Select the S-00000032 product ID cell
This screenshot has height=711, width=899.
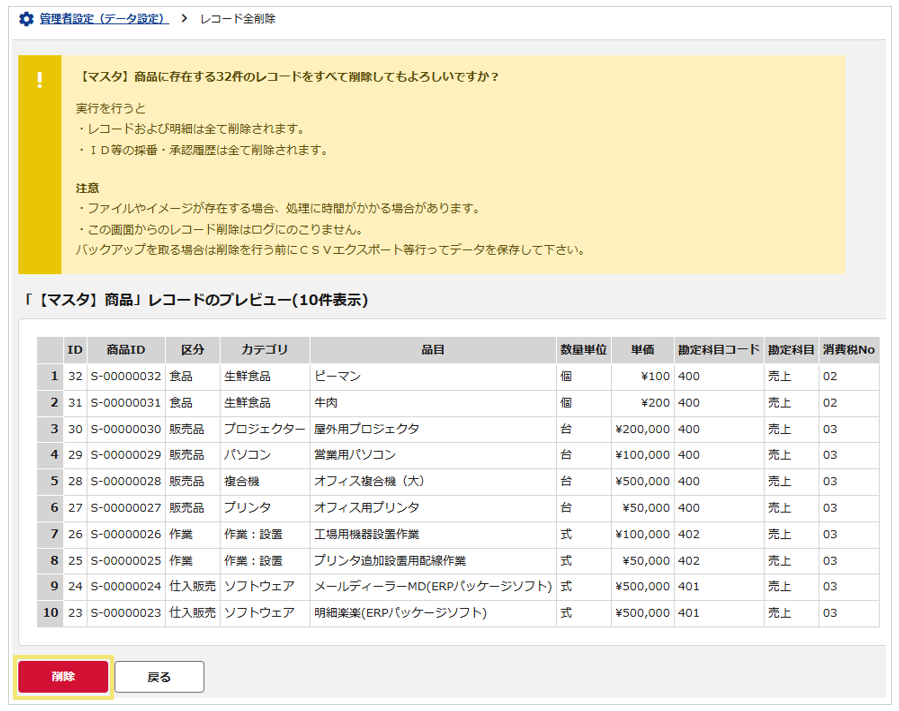[x=126, y=377]
